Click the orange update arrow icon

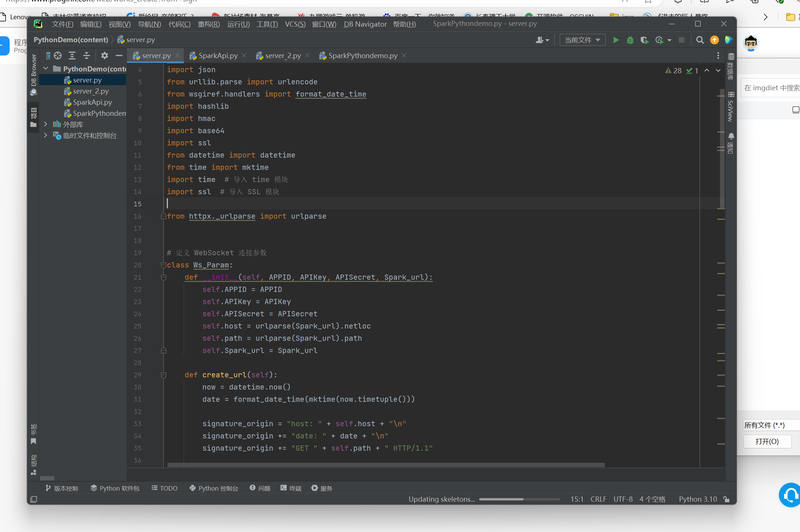click(714, 40)
